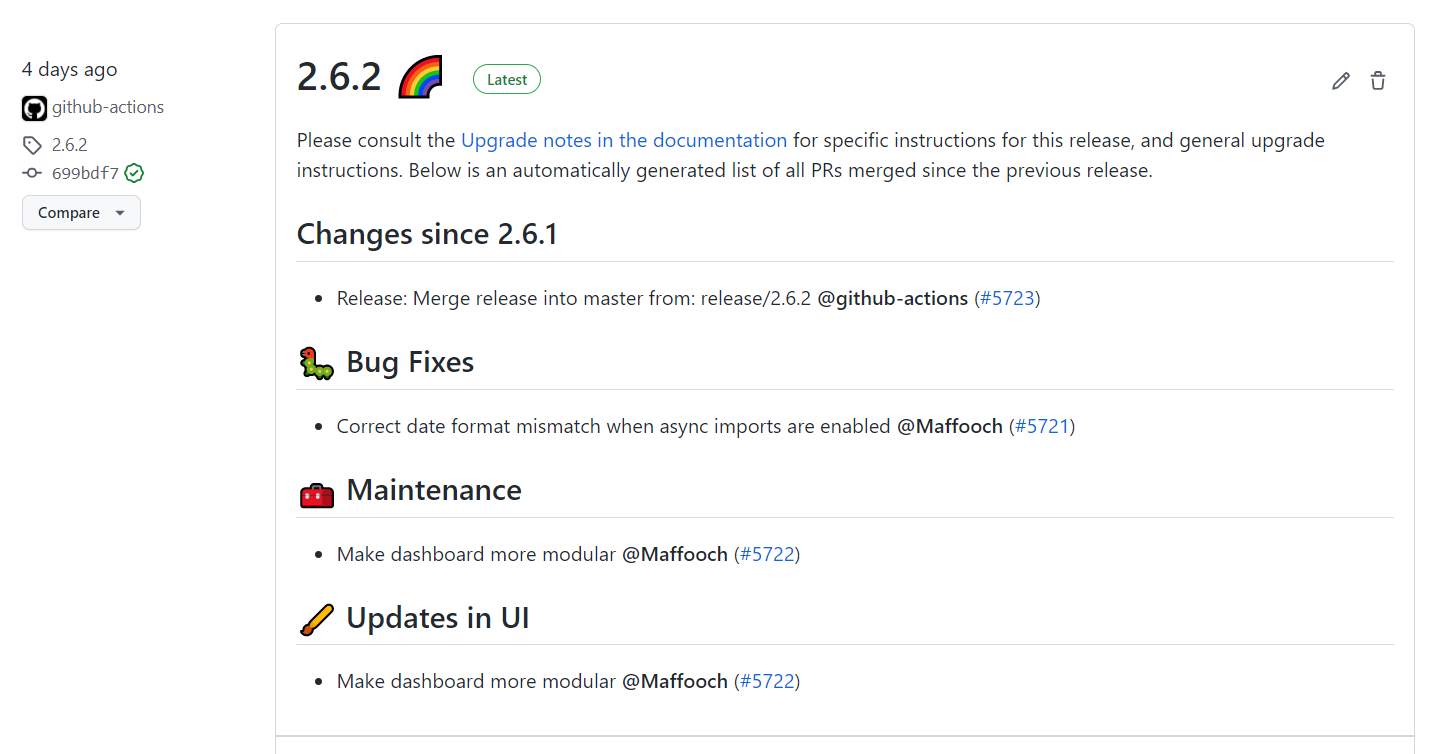1435x754 pixels.
Task: Click the github-actions avatar icon
Action: (33, 107)
